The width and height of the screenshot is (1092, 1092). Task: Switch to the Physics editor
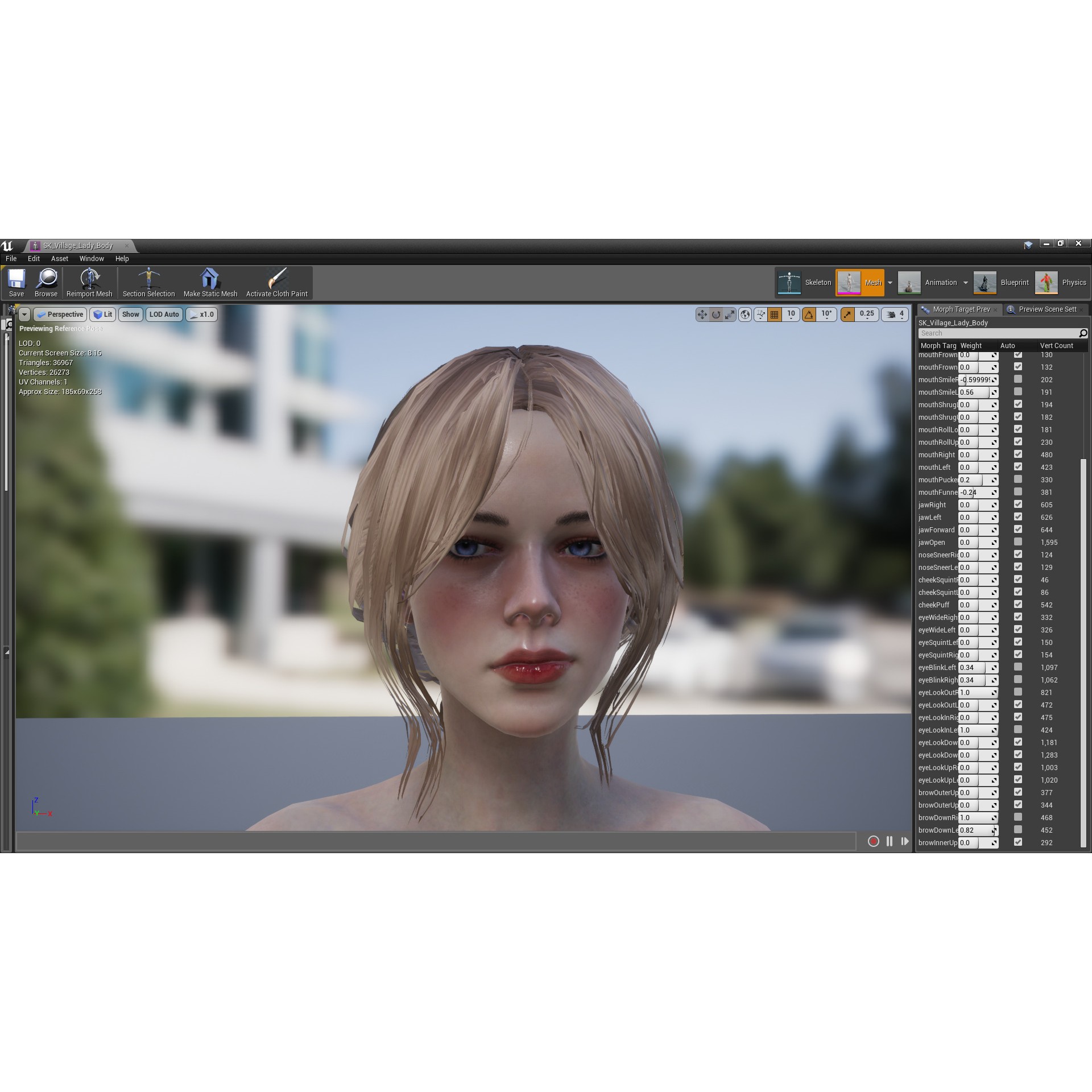pyautogui.click(x=1061, y=282)
